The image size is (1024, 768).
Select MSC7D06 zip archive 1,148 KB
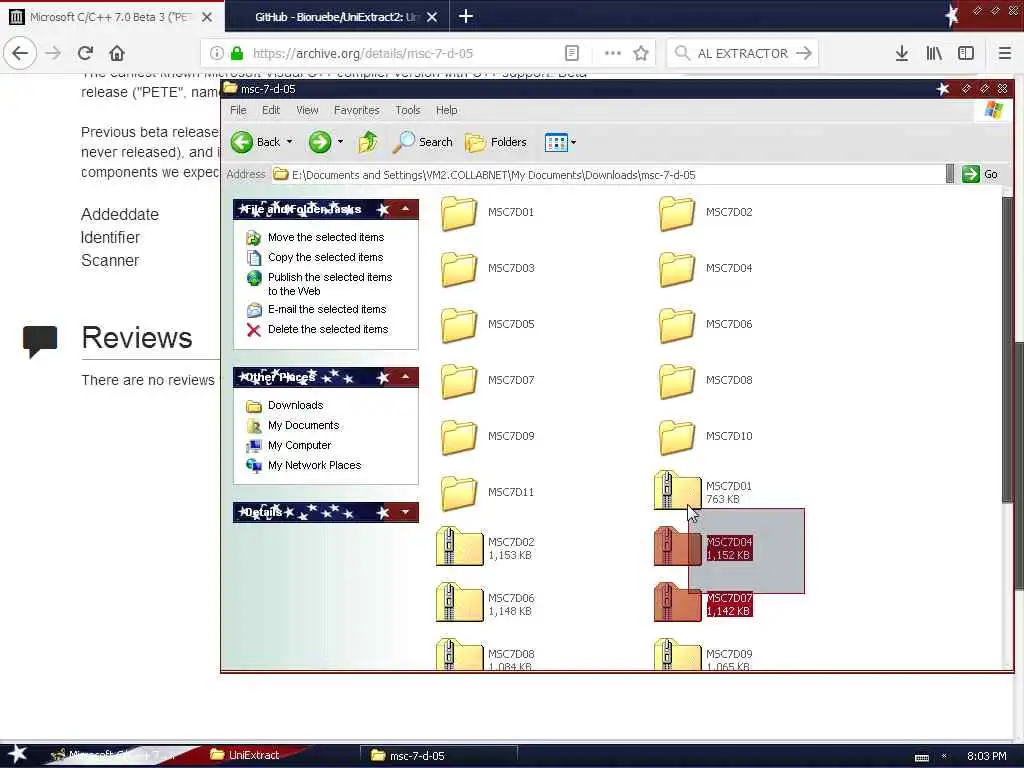coord(459,603)
